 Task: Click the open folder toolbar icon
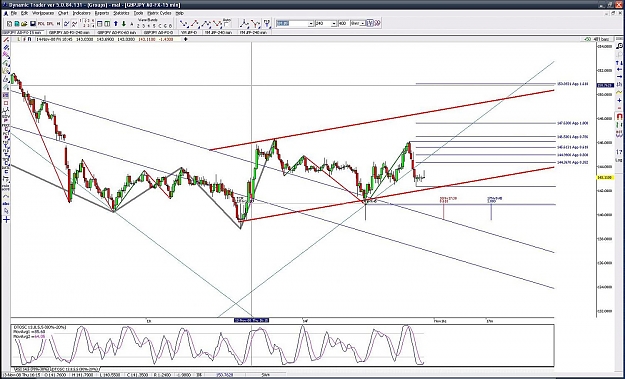pyautogui.click(x=24, y=24)
